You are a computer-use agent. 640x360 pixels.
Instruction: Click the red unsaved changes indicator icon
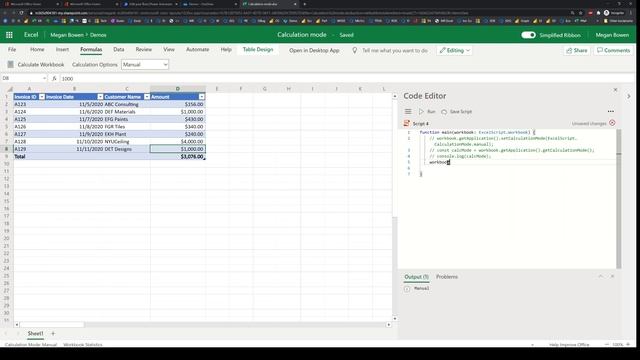(x=612, y=123)
